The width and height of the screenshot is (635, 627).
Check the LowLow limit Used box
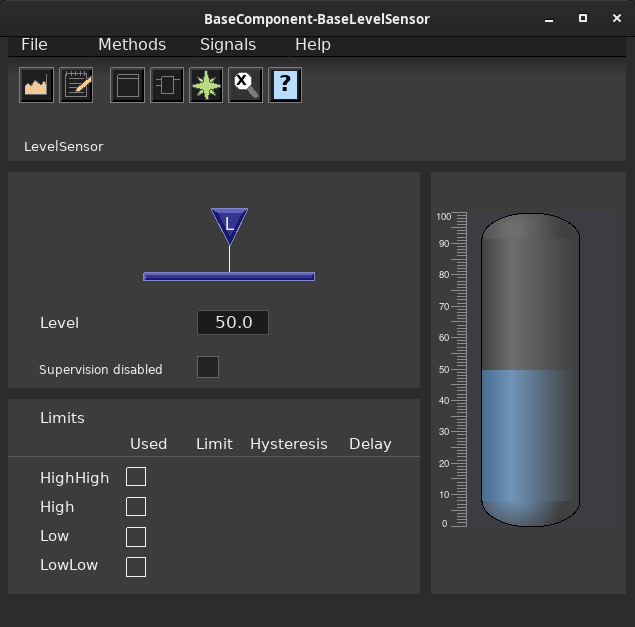[x=136, y=567]
